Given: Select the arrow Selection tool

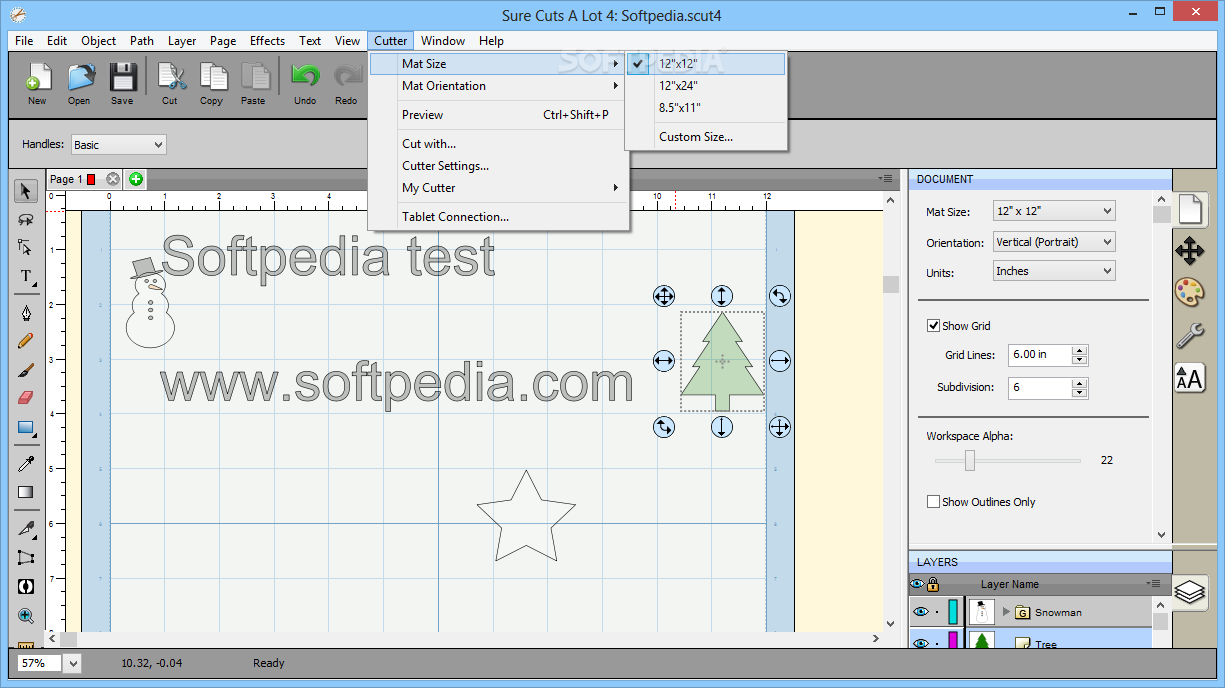Looking at the screenshot, I should 26,191.
